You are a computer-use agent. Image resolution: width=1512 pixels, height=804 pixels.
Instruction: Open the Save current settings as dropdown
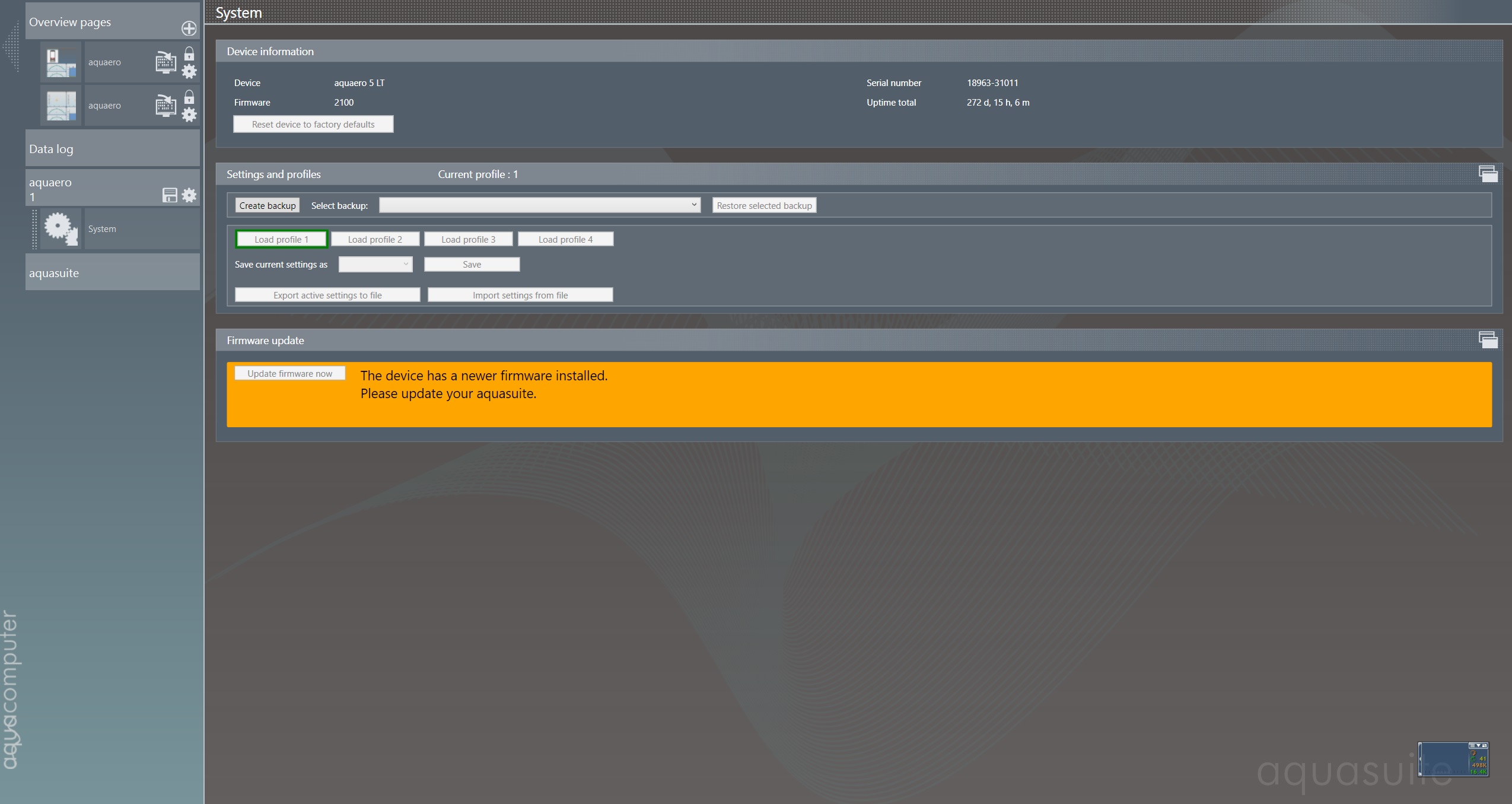tap(375, 265)
